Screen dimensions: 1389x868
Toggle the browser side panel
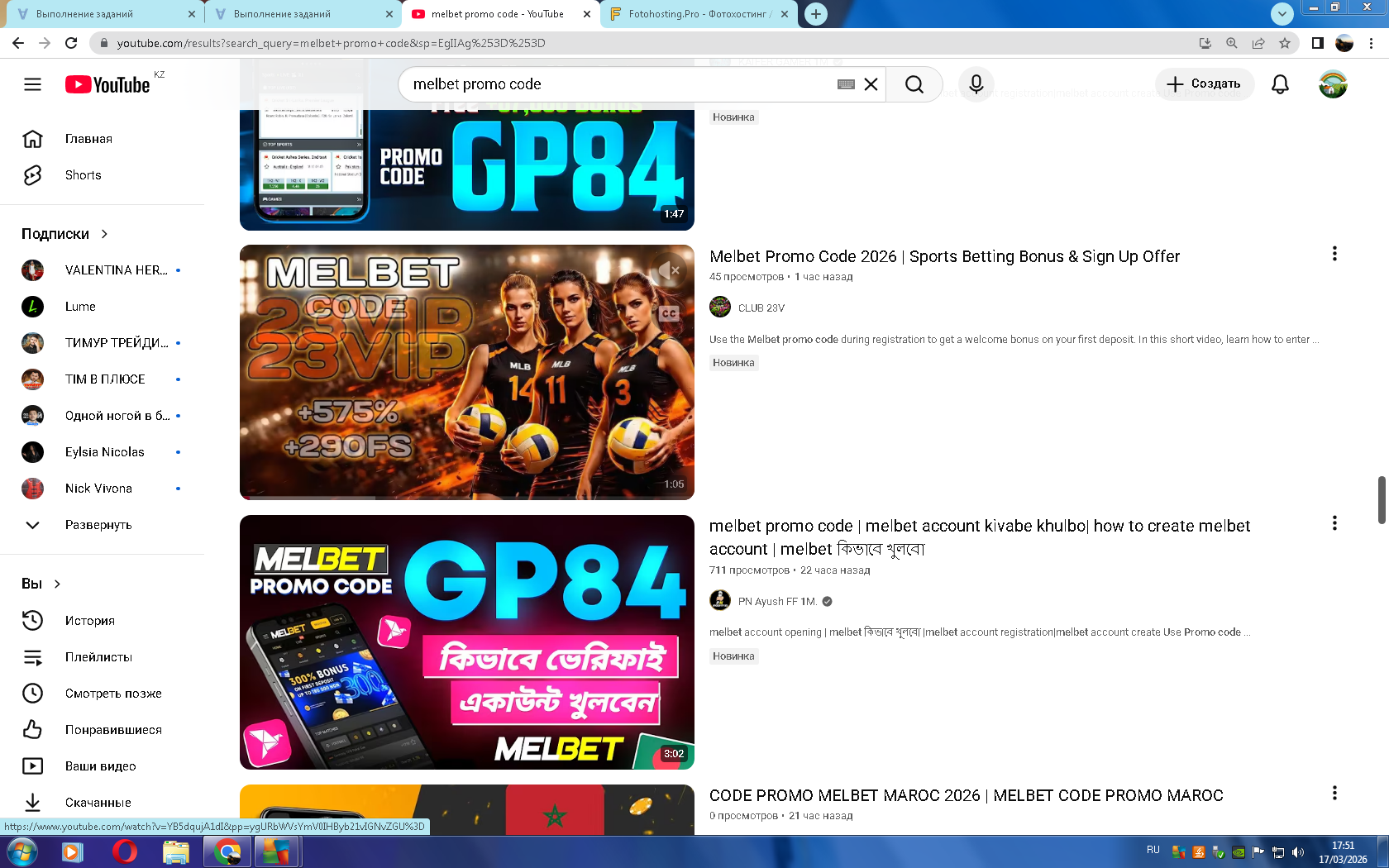click(1318, 43)
